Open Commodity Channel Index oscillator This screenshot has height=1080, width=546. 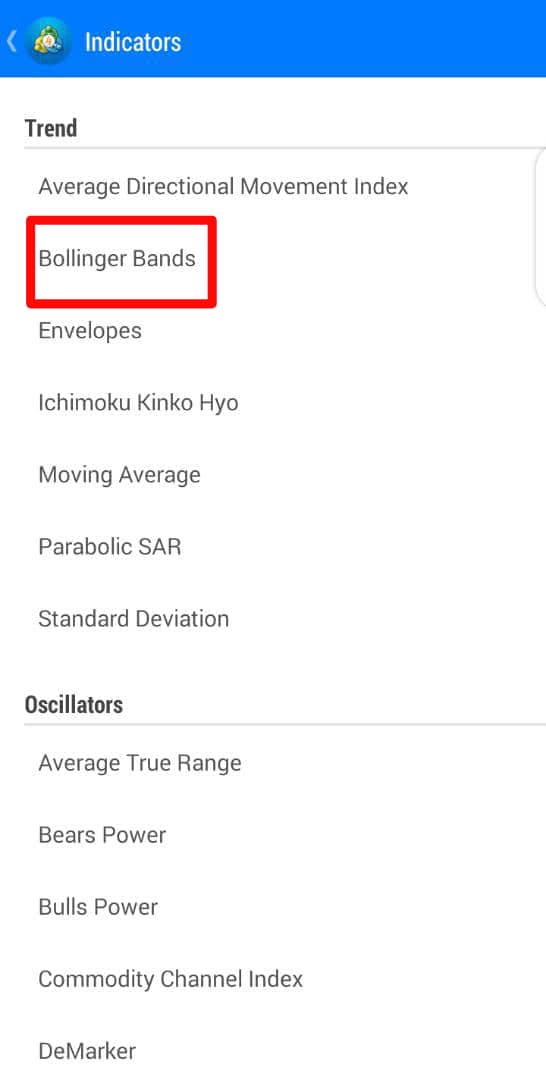(x=273, y=979)
